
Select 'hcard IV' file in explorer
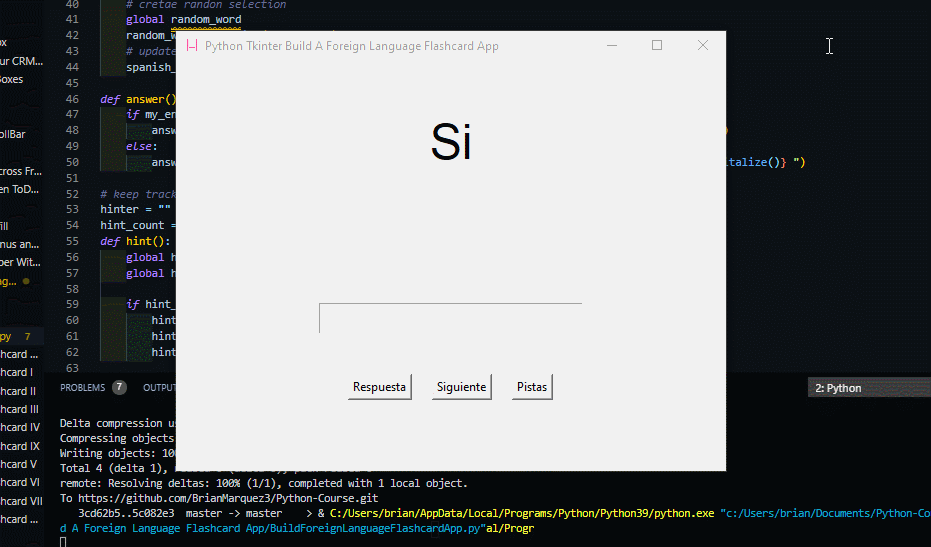coord(21,427)
